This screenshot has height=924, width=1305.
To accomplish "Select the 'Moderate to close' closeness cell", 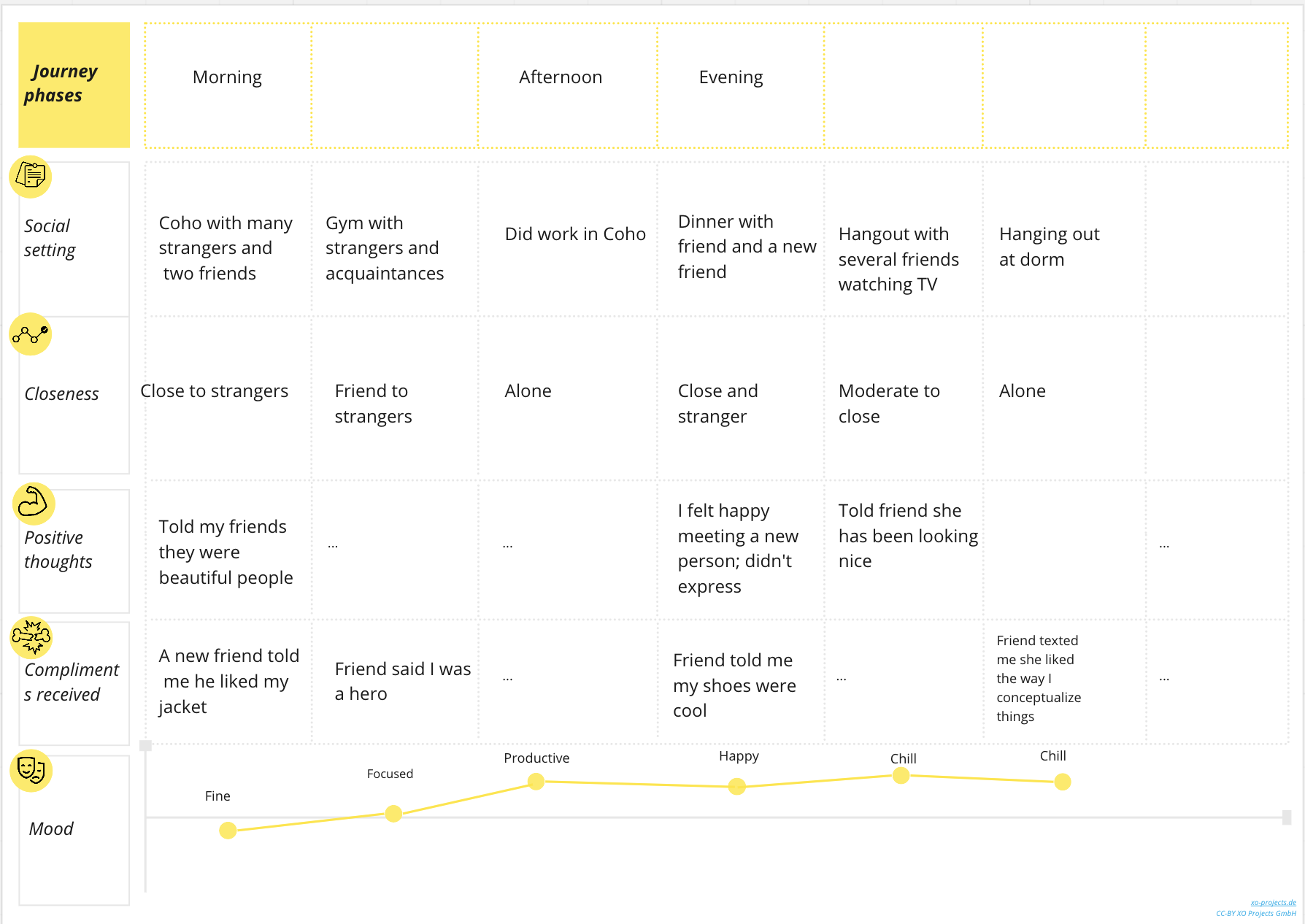I will point(889,404).
